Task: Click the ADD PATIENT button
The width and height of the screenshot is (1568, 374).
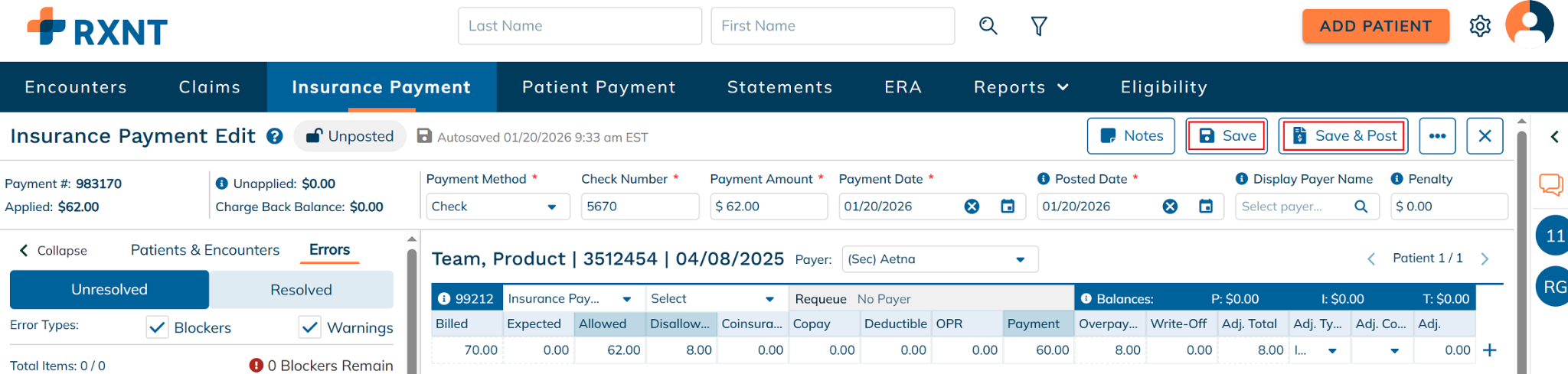Action: (x=1375, y=26)
